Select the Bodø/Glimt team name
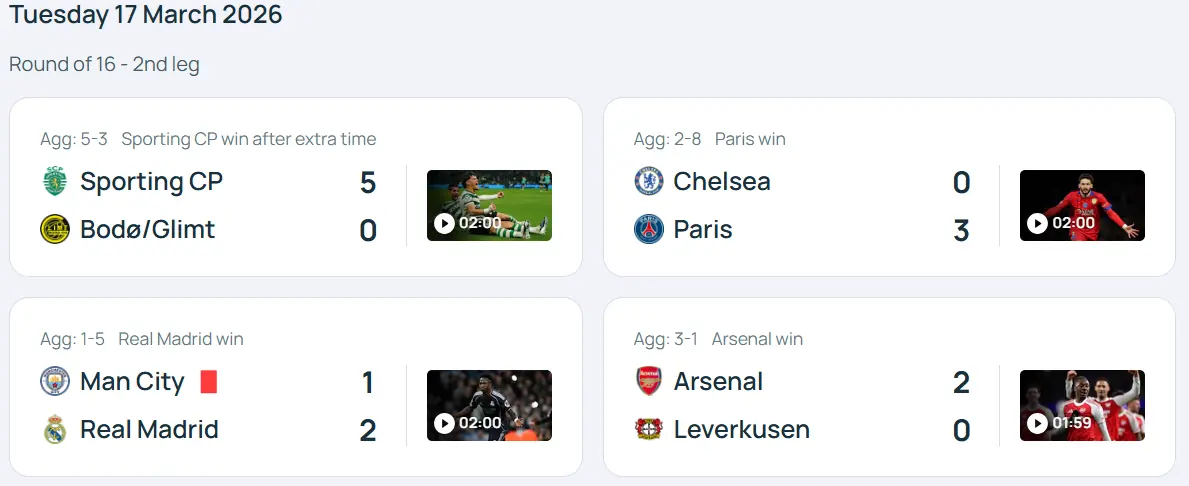This screenshot has width=1189, height=486. (147, 229)
